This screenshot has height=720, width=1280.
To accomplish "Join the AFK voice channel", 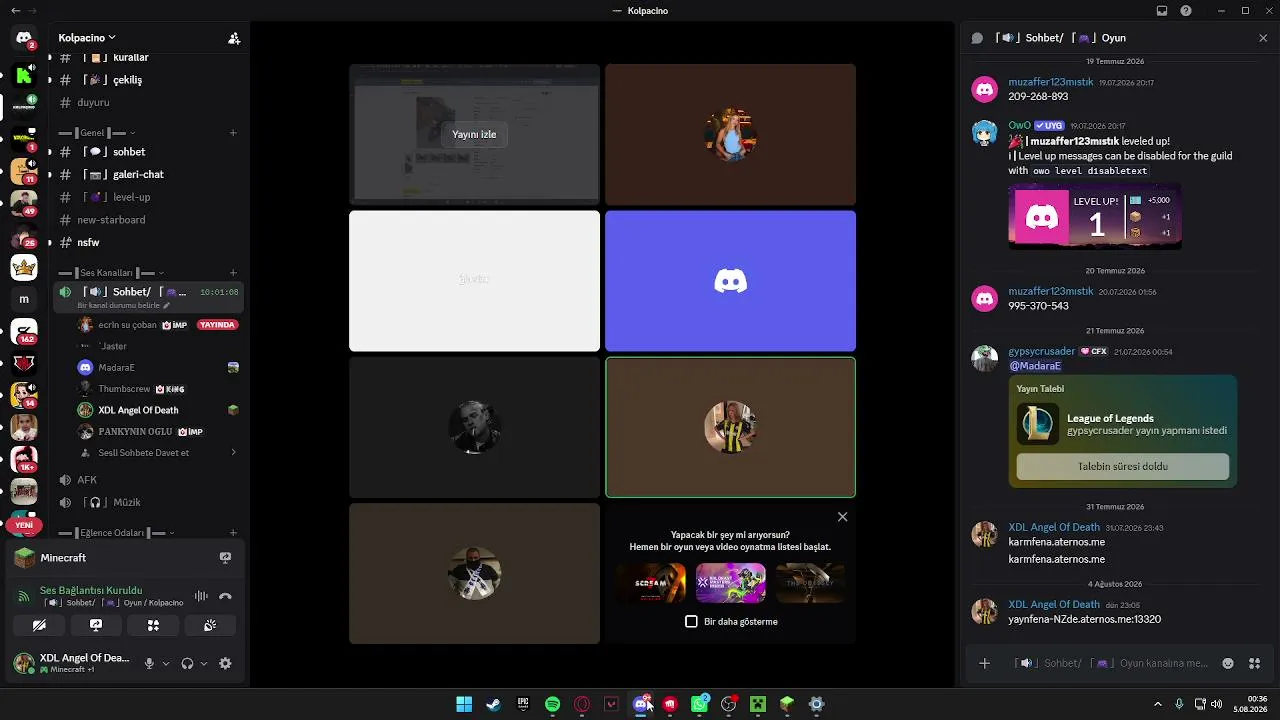I will coord(149,480).
